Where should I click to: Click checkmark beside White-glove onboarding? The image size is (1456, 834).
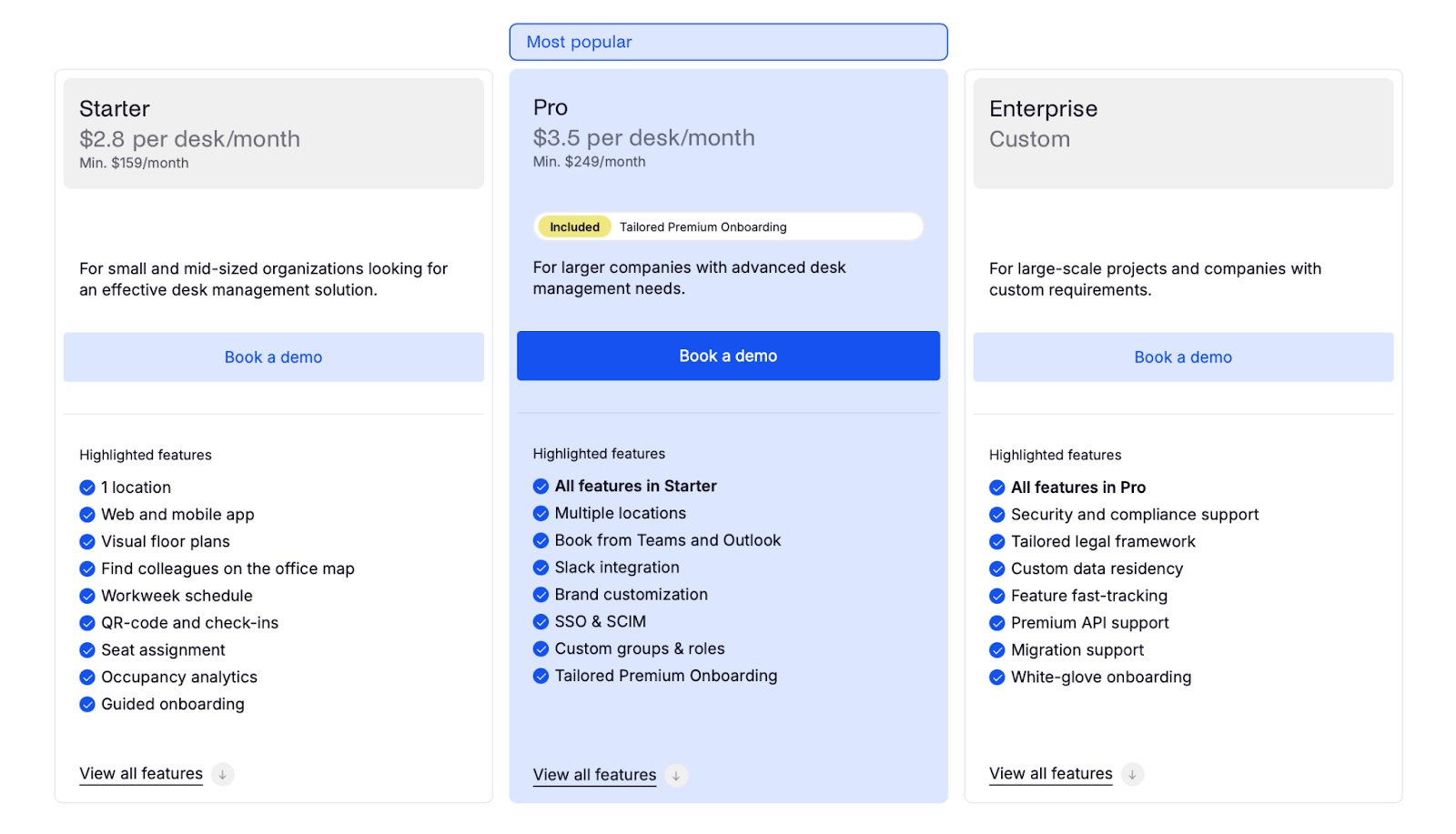pyautogui.click(x=997, y=678)
